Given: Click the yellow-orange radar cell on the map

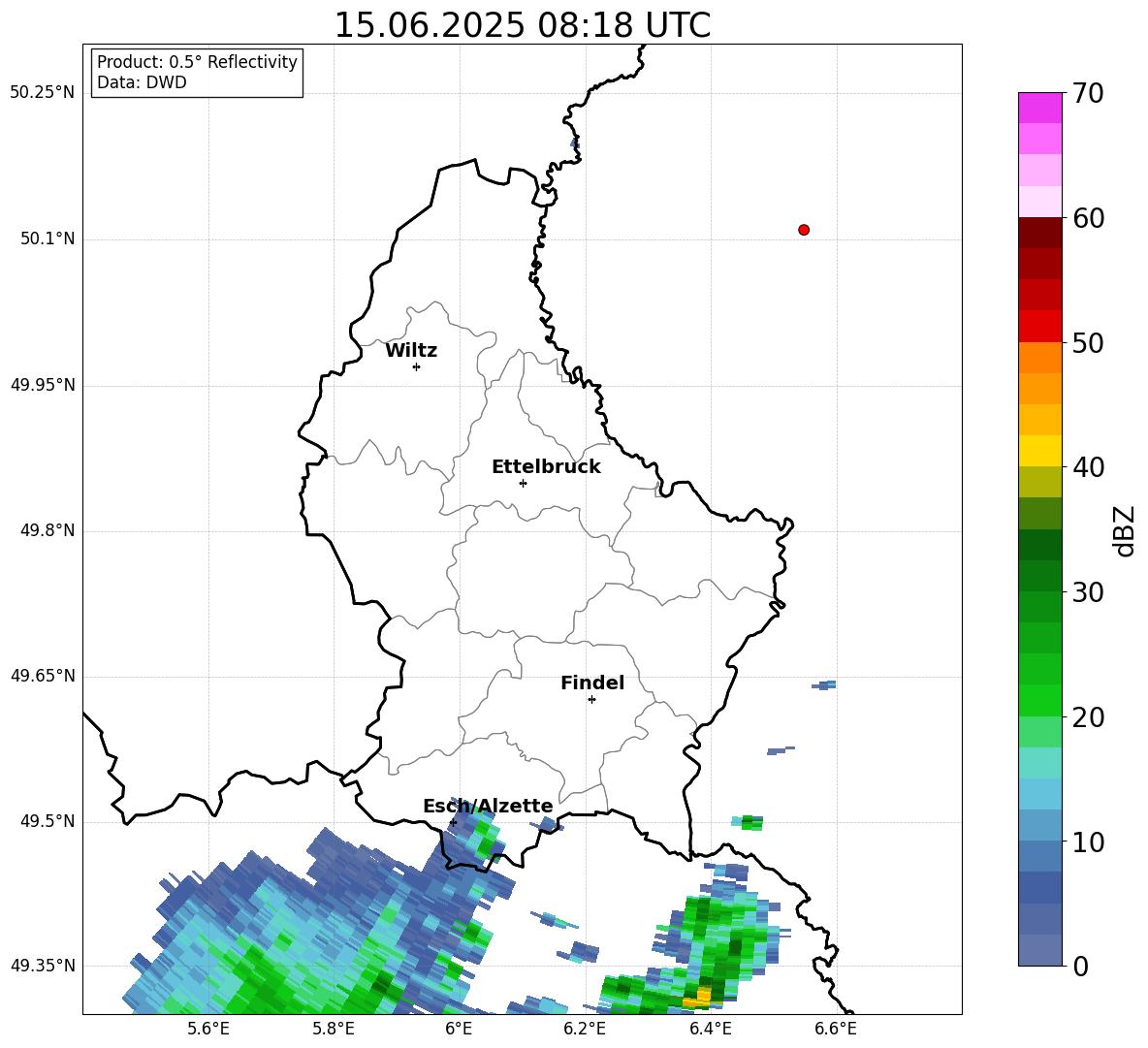Looking at the screenshot, I should point(698,999).
